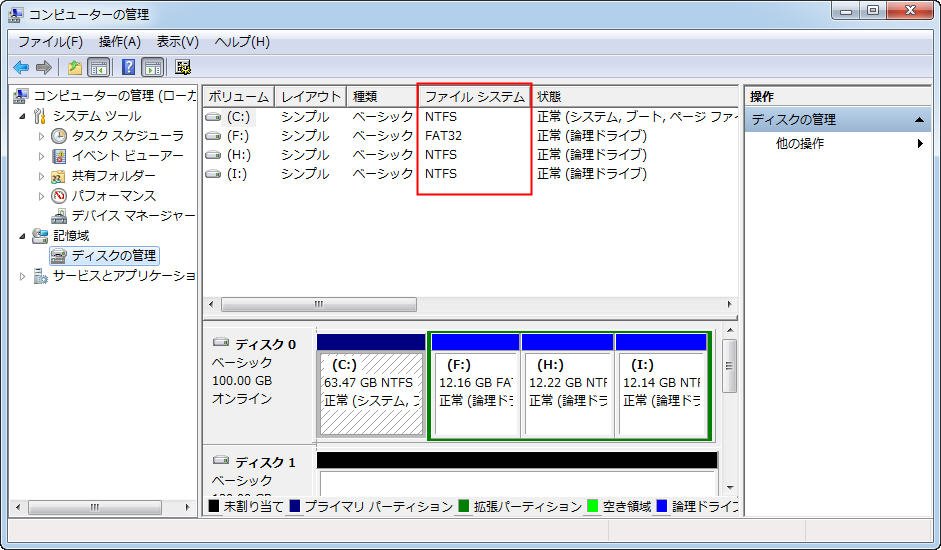Click the tree pane horizontal scrollbar thumb
This screenshot has height=550, width=941.
click(95, 507)
